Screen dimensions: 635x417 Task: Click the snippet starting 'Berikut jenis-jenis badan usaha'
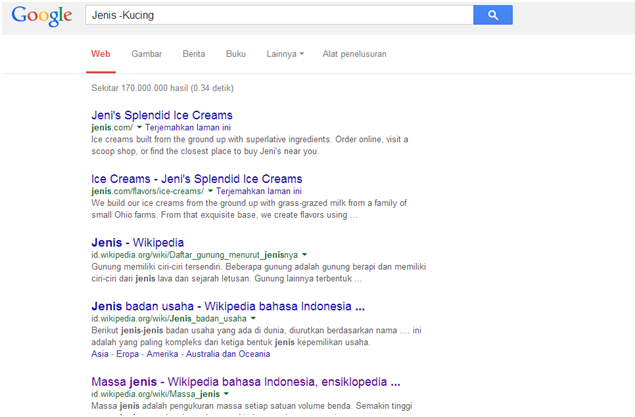pos(256,336)
